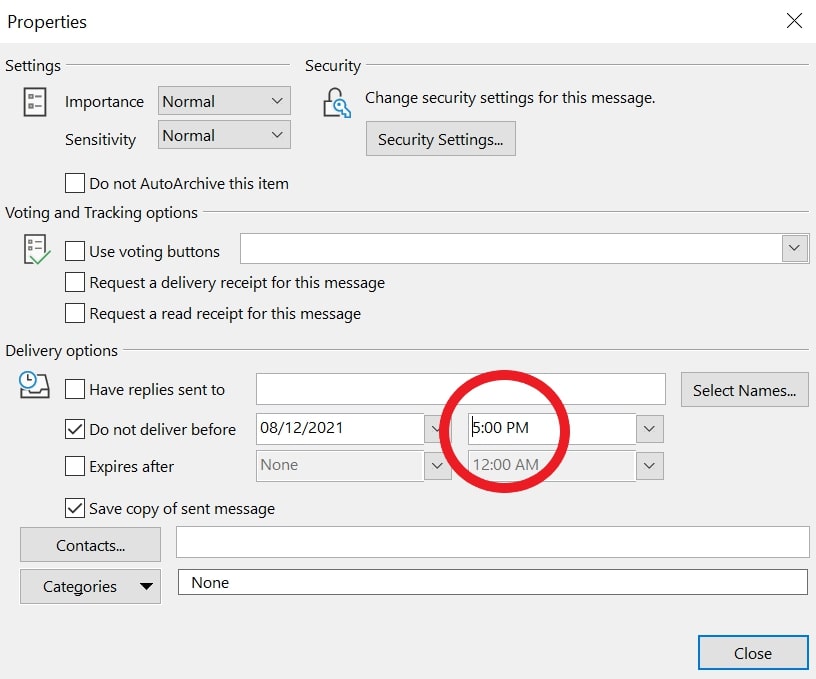The image size is (816, 679).
Task: Open the Importance dropdown
Action: 224,101
